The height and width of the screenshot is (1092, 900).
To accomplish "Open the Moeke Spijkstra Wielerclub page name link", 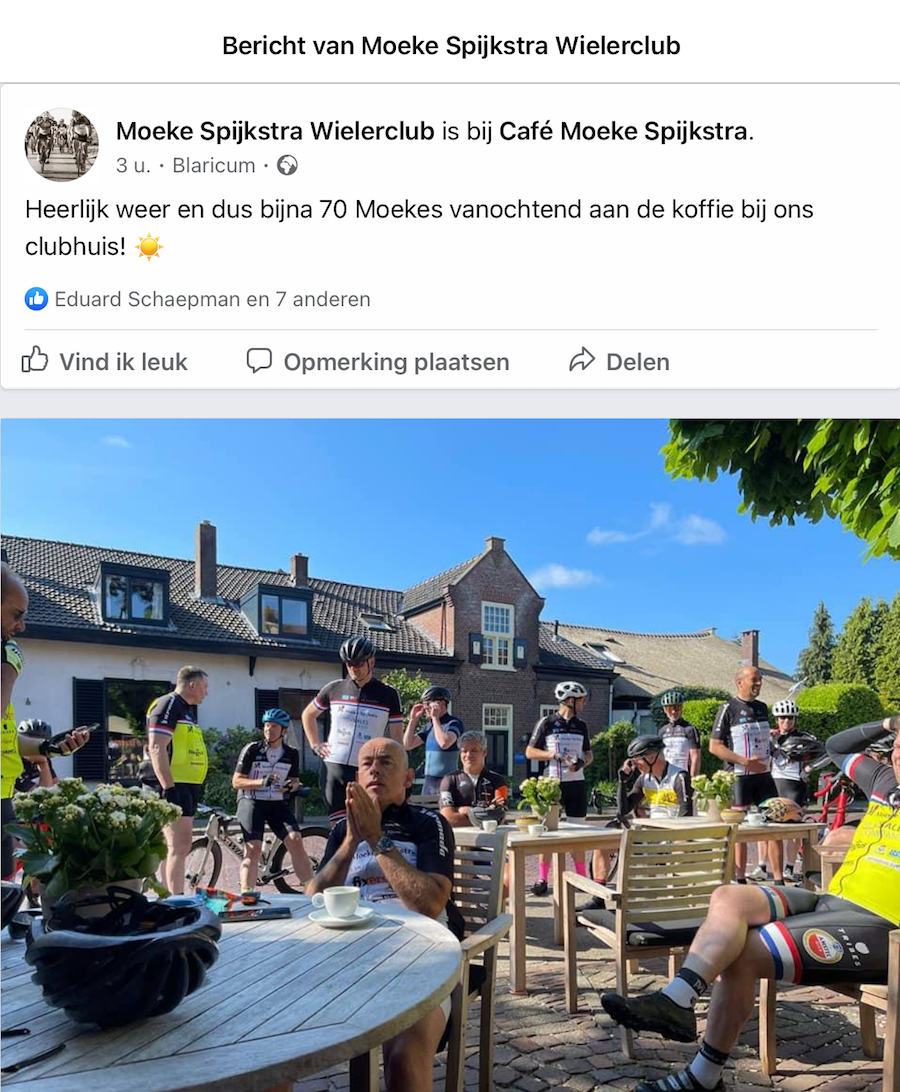I will pyautogui.click(x=275, y=131).
